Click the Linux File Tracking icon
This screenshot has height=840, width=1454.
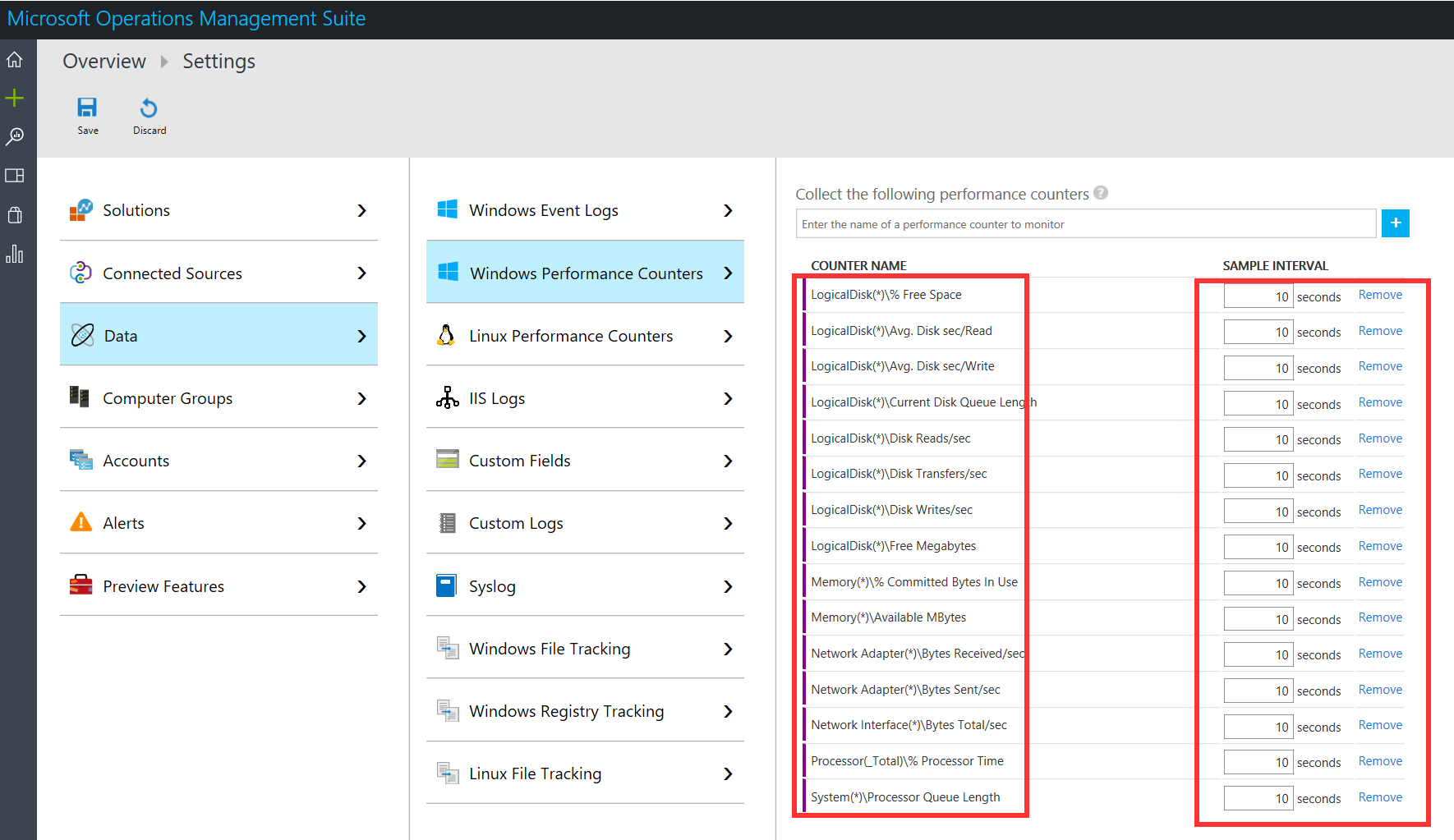[x=447, y=773]
